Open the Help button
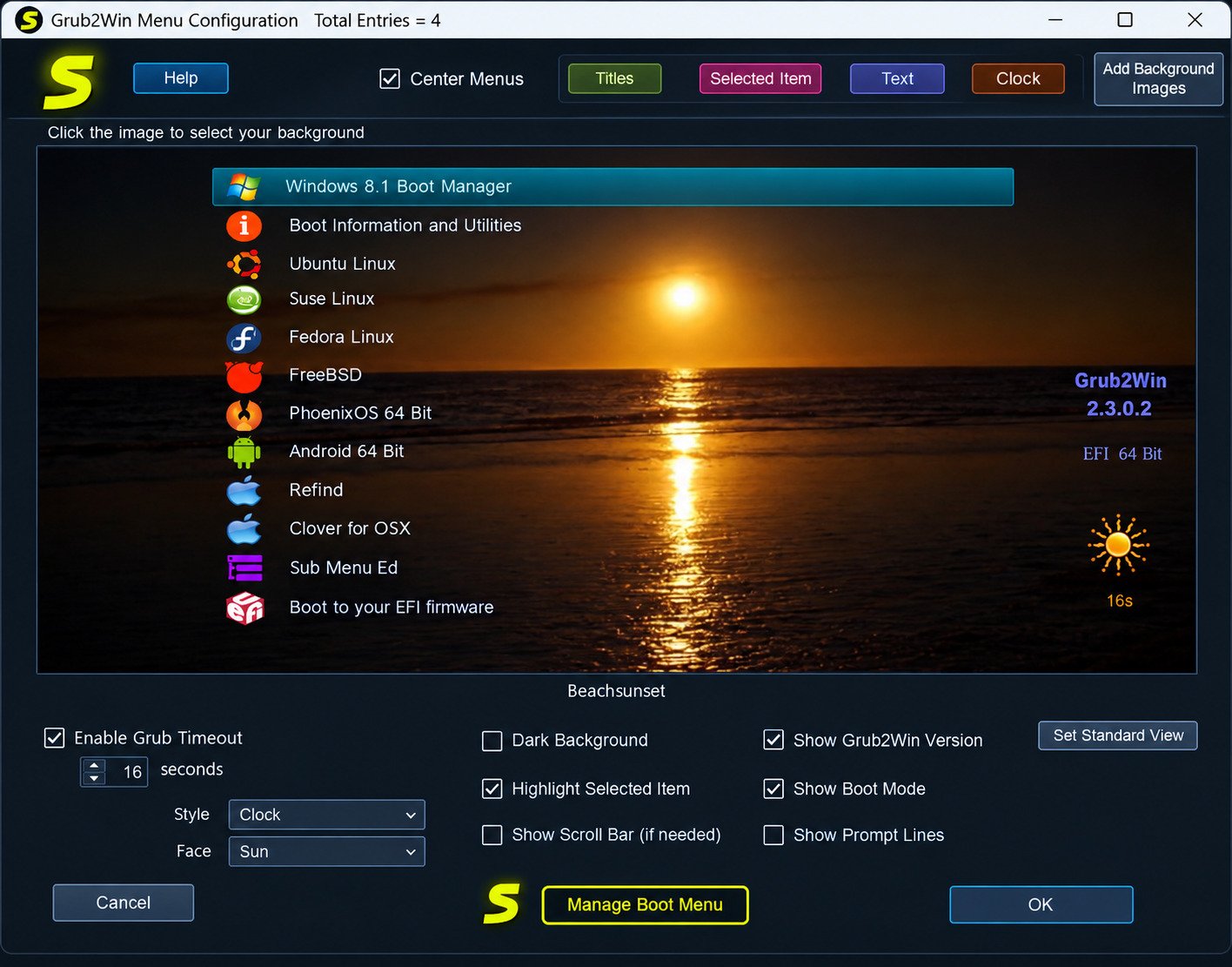 click(181, 78)
